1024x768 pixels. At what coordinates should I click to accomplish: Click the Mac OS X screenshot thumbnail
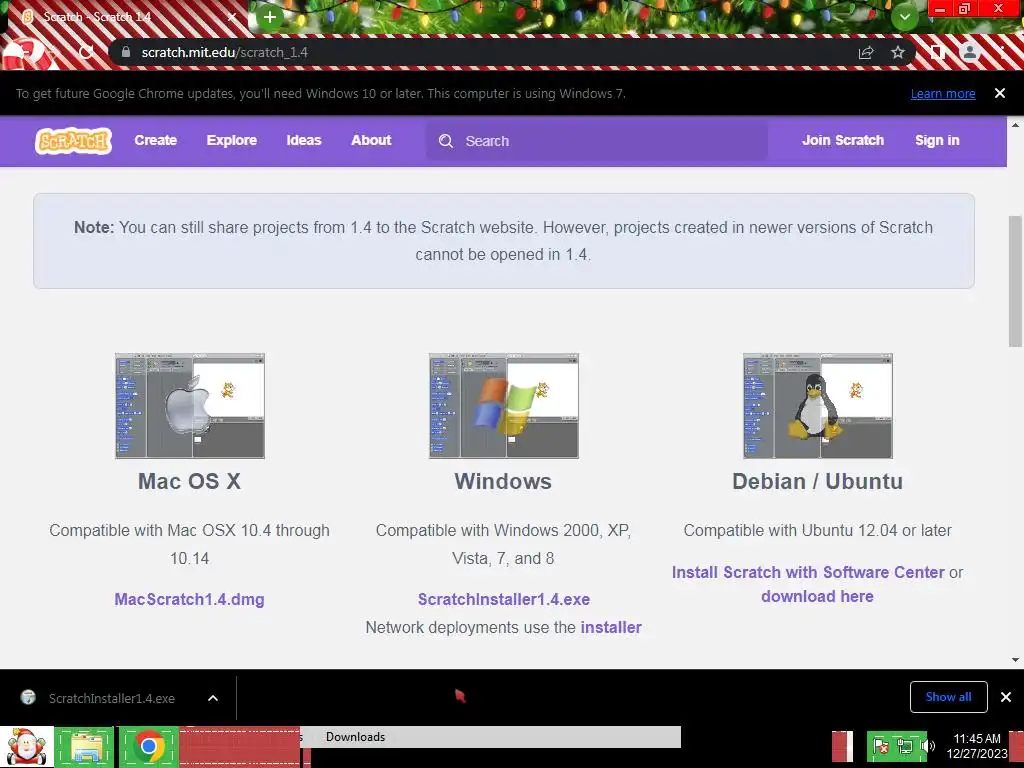click(190, 406)
